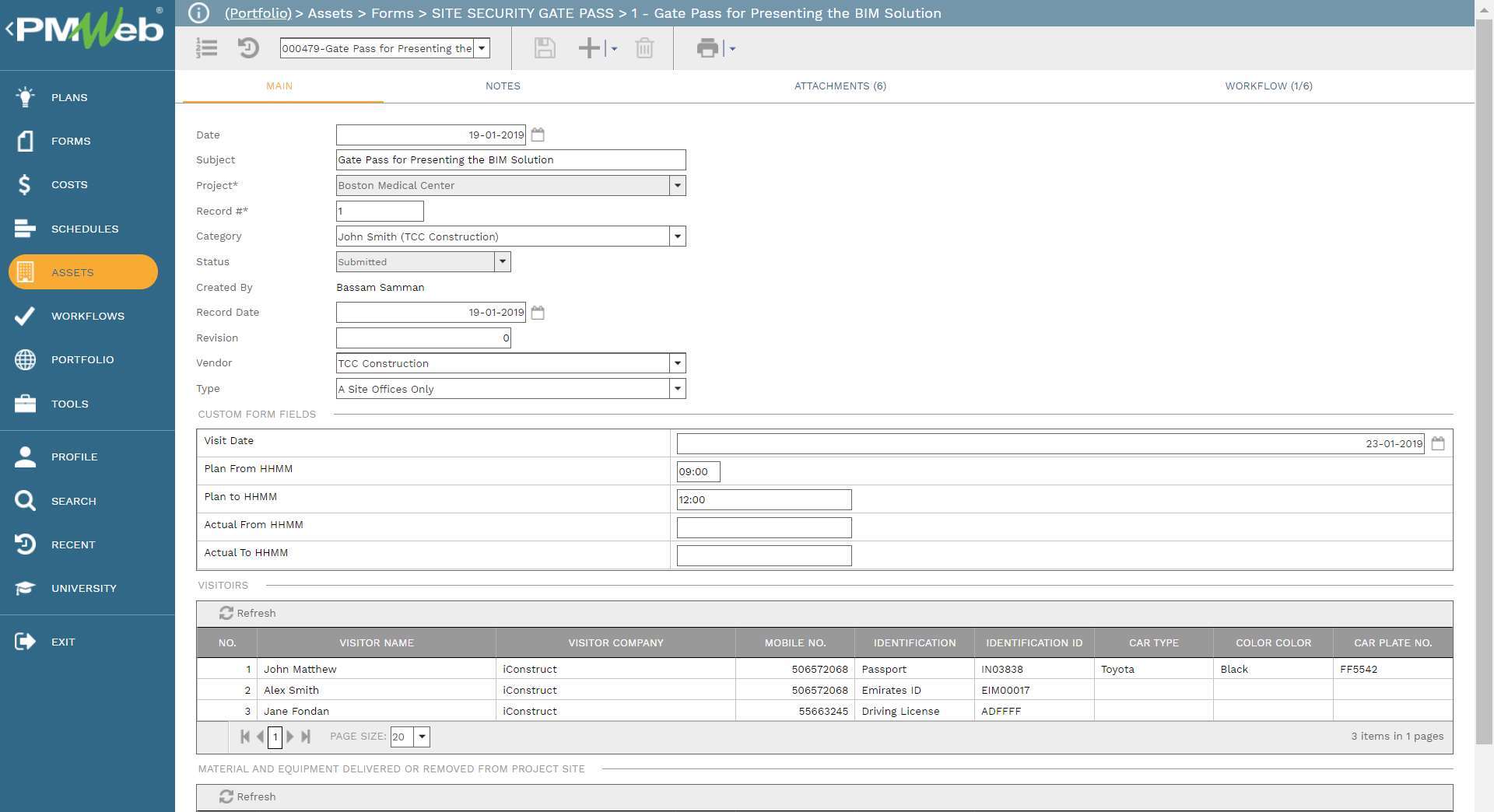Switch to the Attachments tab
The height and width of the screenshot is (812, 1494).
840,86
